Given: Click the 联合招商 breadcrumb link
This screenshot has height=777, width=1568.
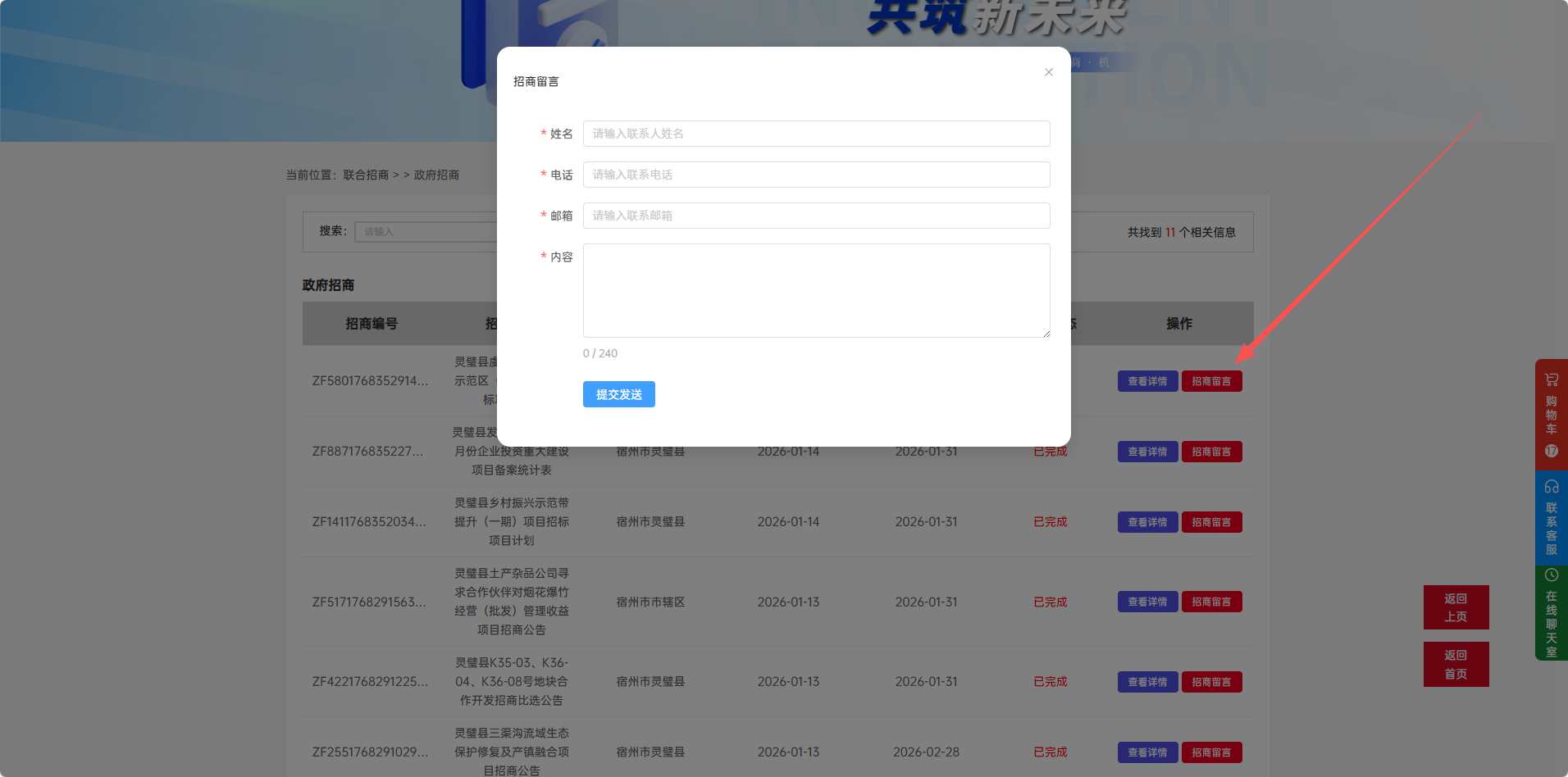Looking at the screenshot, I should pyautogui.click(x=366, y=175).
